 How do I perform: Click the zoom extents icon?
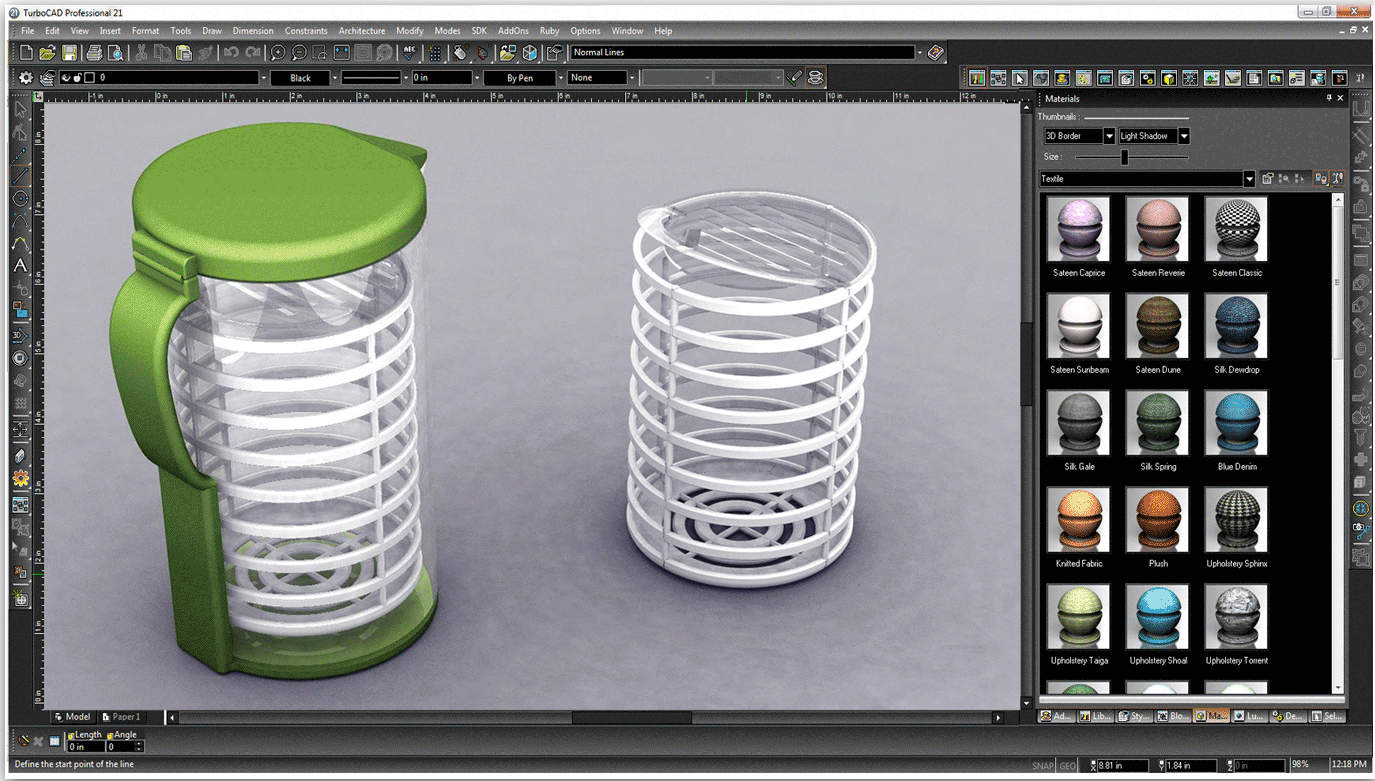(x=342, y=53)
